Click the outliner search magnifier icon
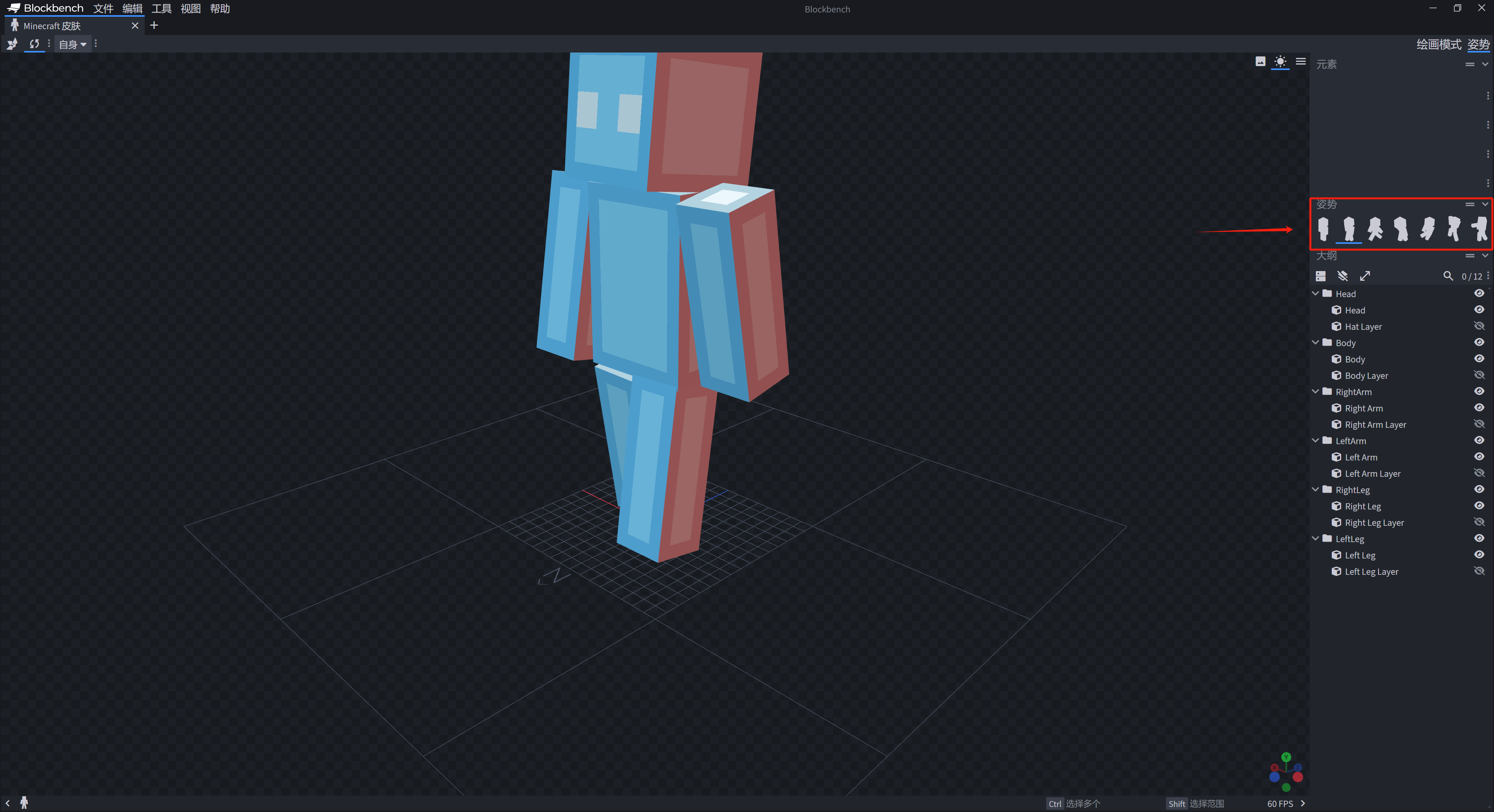 (1448, 276)
